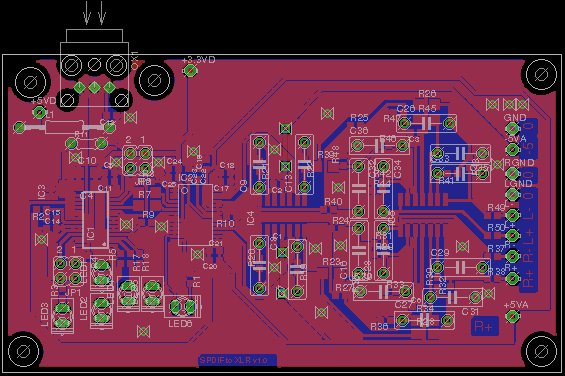Select the R40 designator
The height and width of the screenshot is (376, 565).
(x=333, y=202)
